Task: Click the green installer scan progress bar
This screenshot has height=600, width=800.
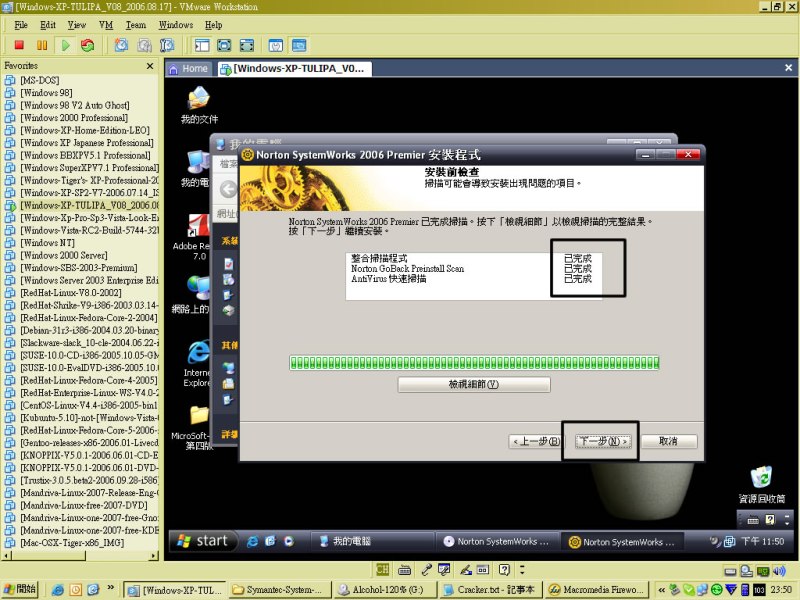Action: 474,363
